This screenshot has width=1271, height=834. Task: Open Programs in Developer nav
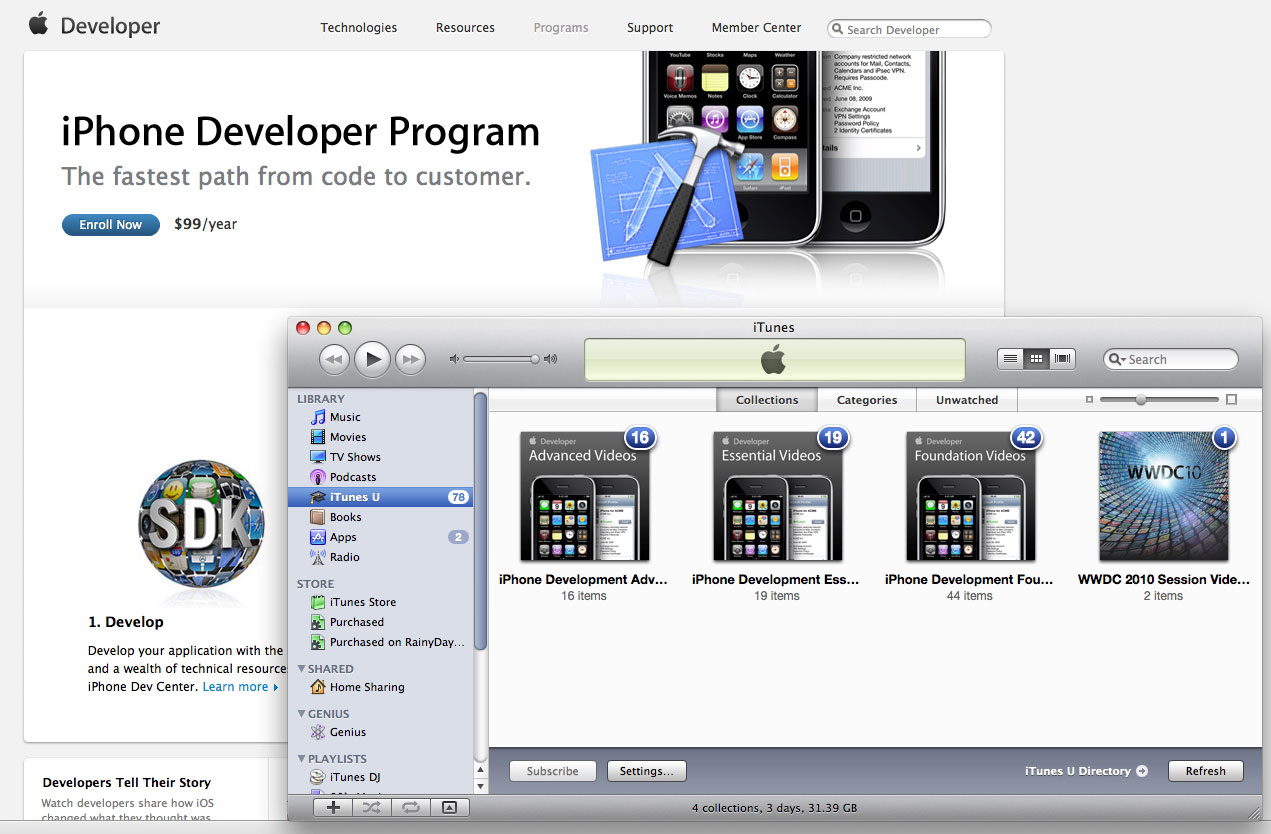pyautogui.click(x=561, y=28)
